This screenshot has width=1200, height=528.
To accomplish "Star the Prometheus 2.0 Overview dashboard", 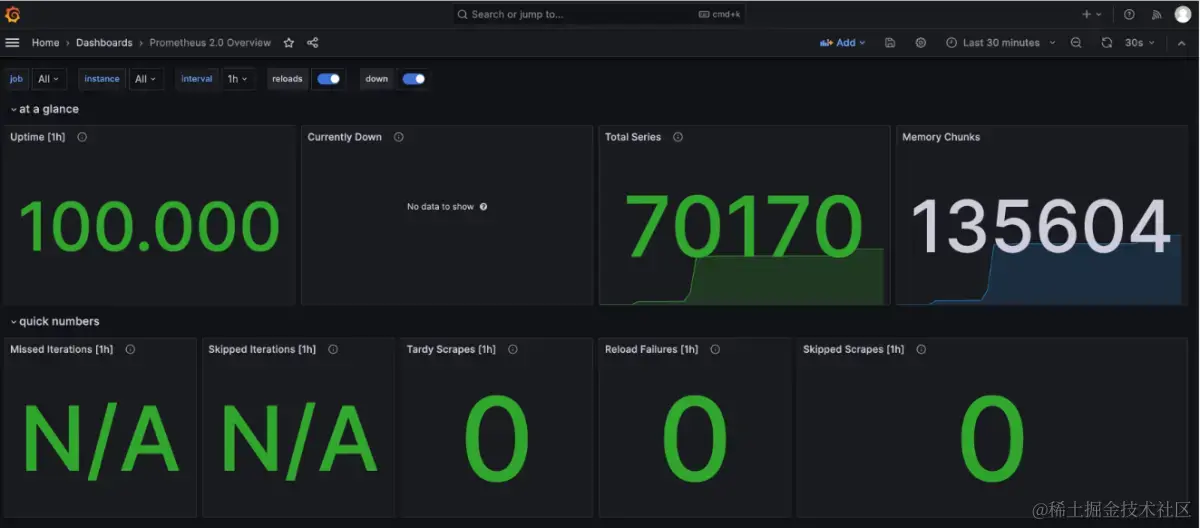I will coord(289,43).
